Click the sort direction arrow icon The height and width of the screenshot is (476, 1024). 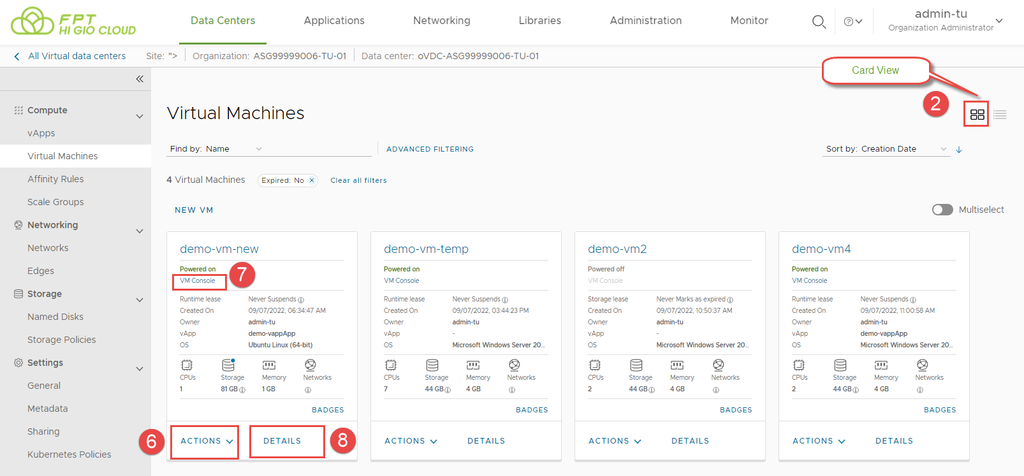959,149
